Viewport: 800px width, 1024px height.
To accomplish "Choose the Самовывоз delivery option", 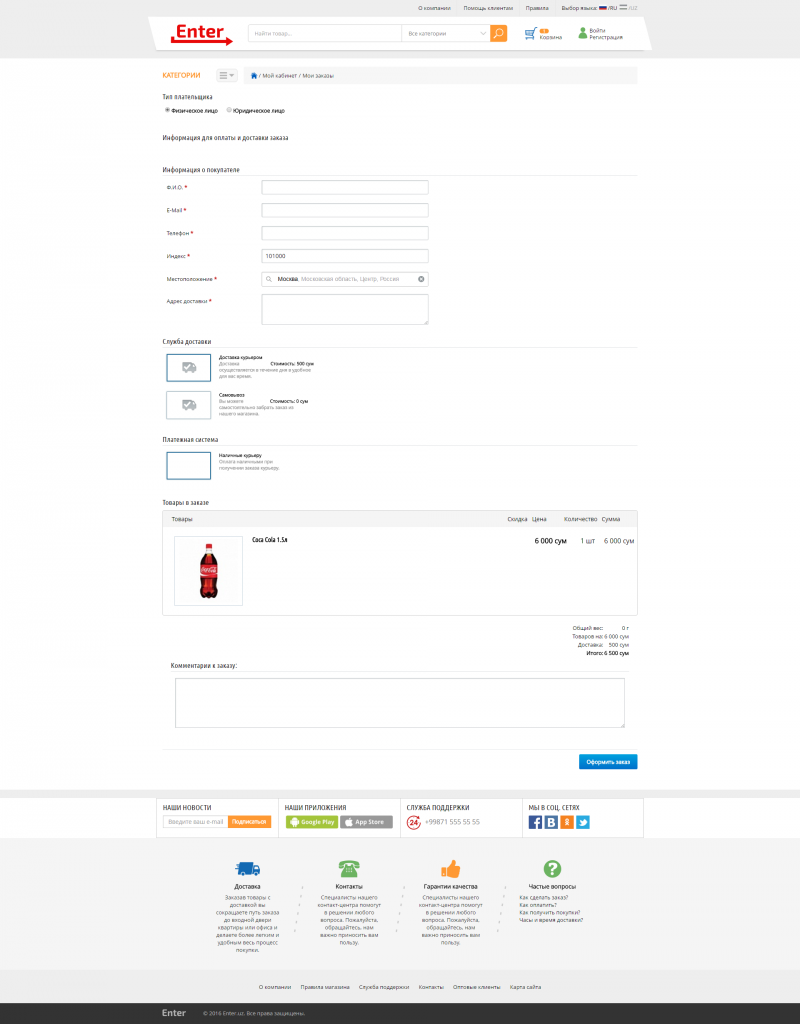I will 188,405.
